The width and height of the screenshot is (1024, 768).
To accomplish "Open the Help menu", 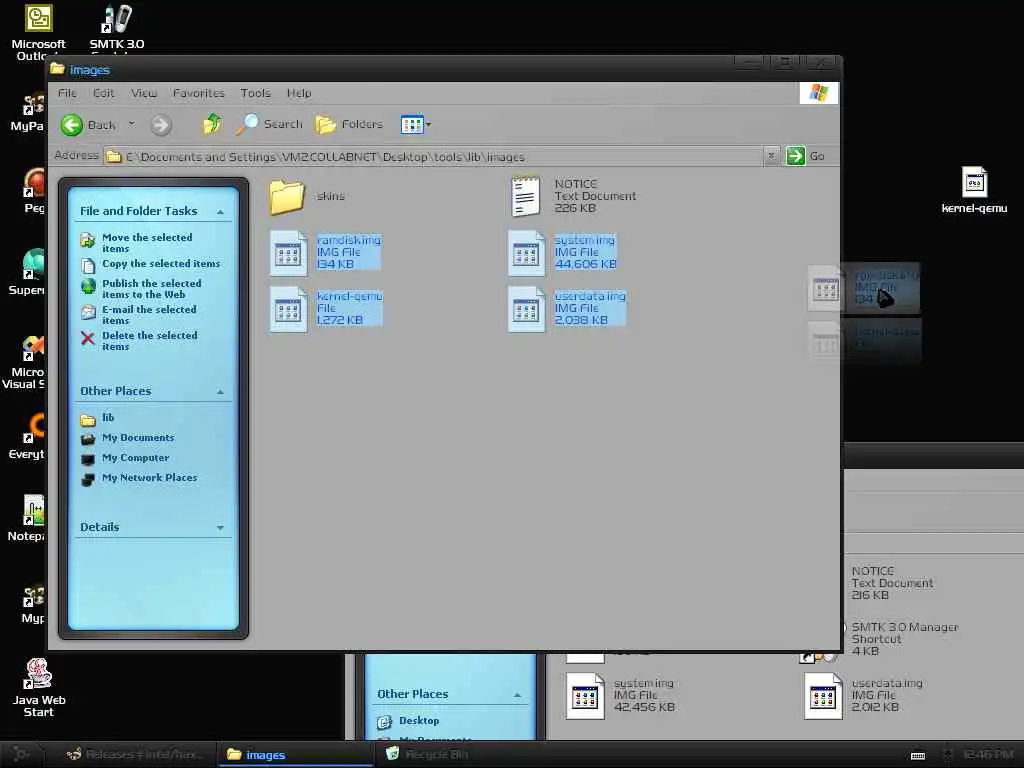I will [x=299, y=93].
